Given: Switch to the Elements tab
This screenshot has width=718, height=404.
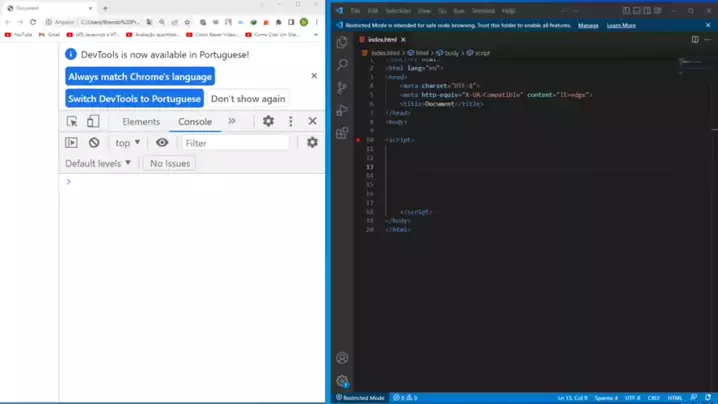Looking at the screenshot, I should [141, 122].
